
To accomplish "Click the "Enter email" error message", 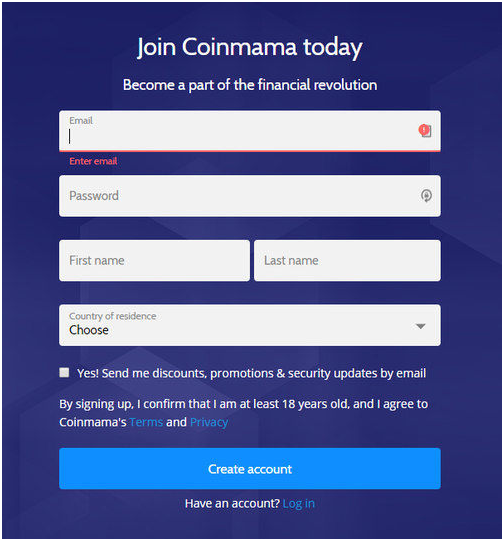I will (x=93, y=161).
